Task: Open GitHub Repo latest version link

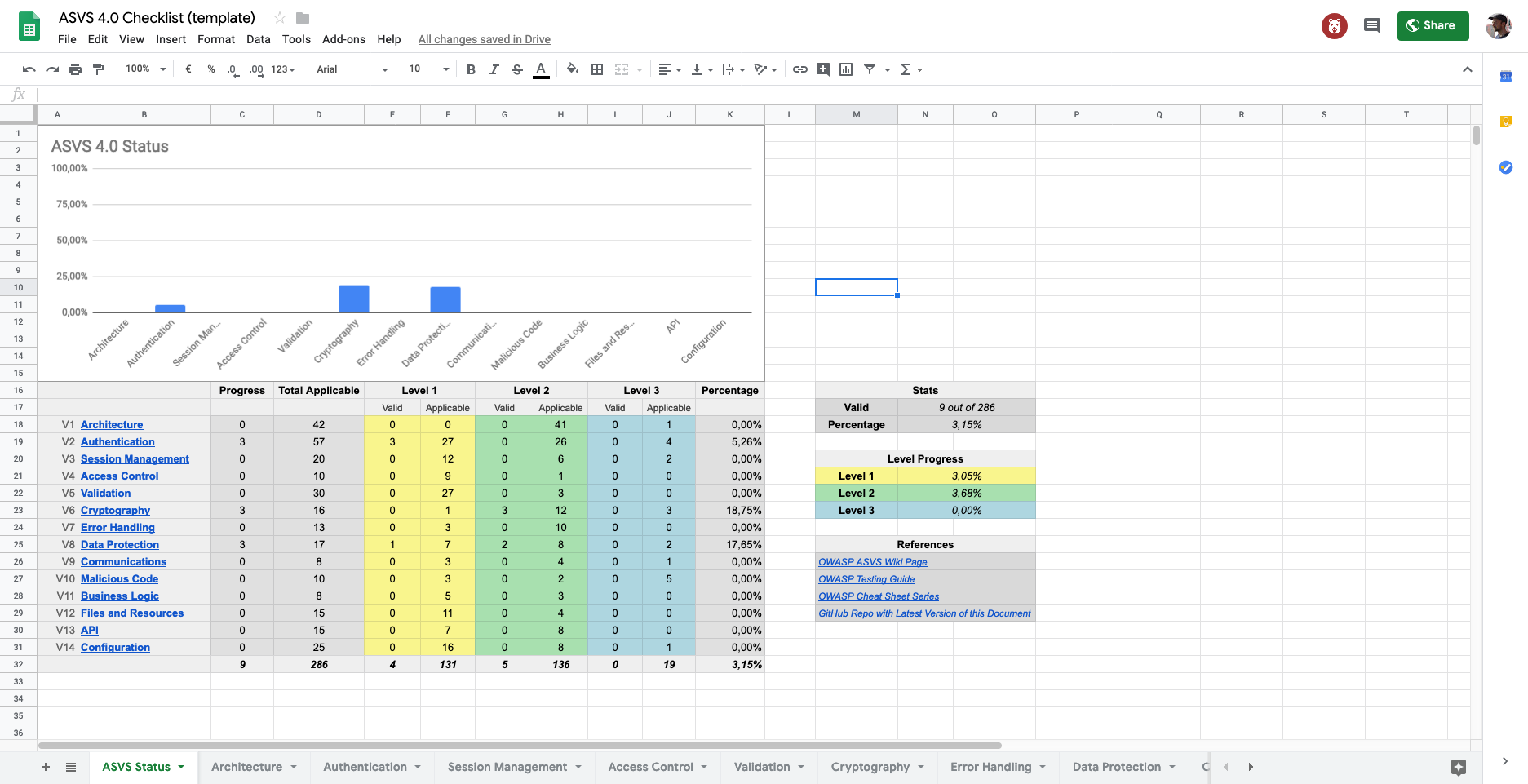Action: pos(924,613)
